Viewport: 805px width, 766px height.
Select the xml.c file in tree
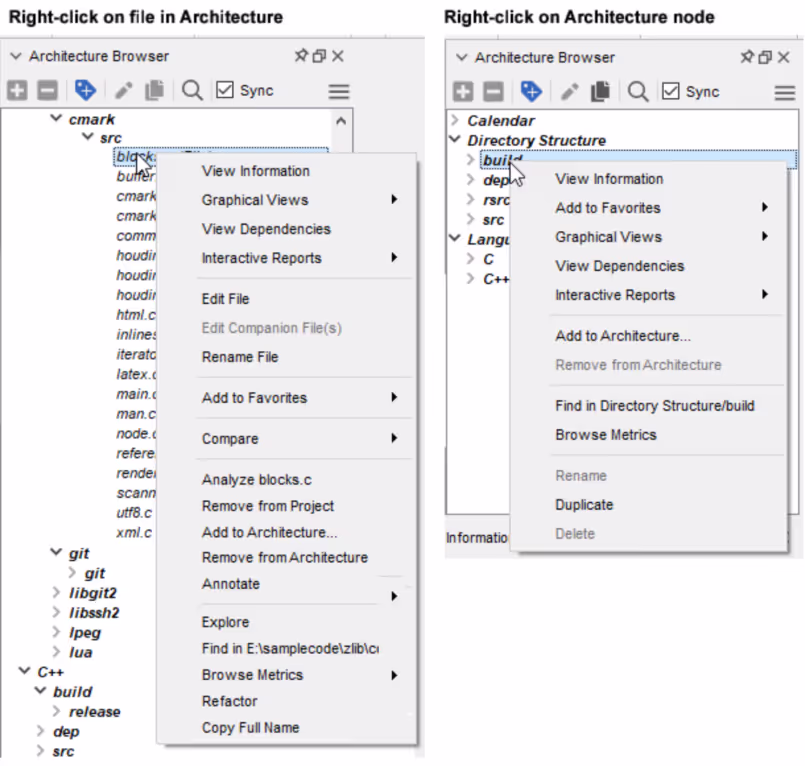coord(134,532)
